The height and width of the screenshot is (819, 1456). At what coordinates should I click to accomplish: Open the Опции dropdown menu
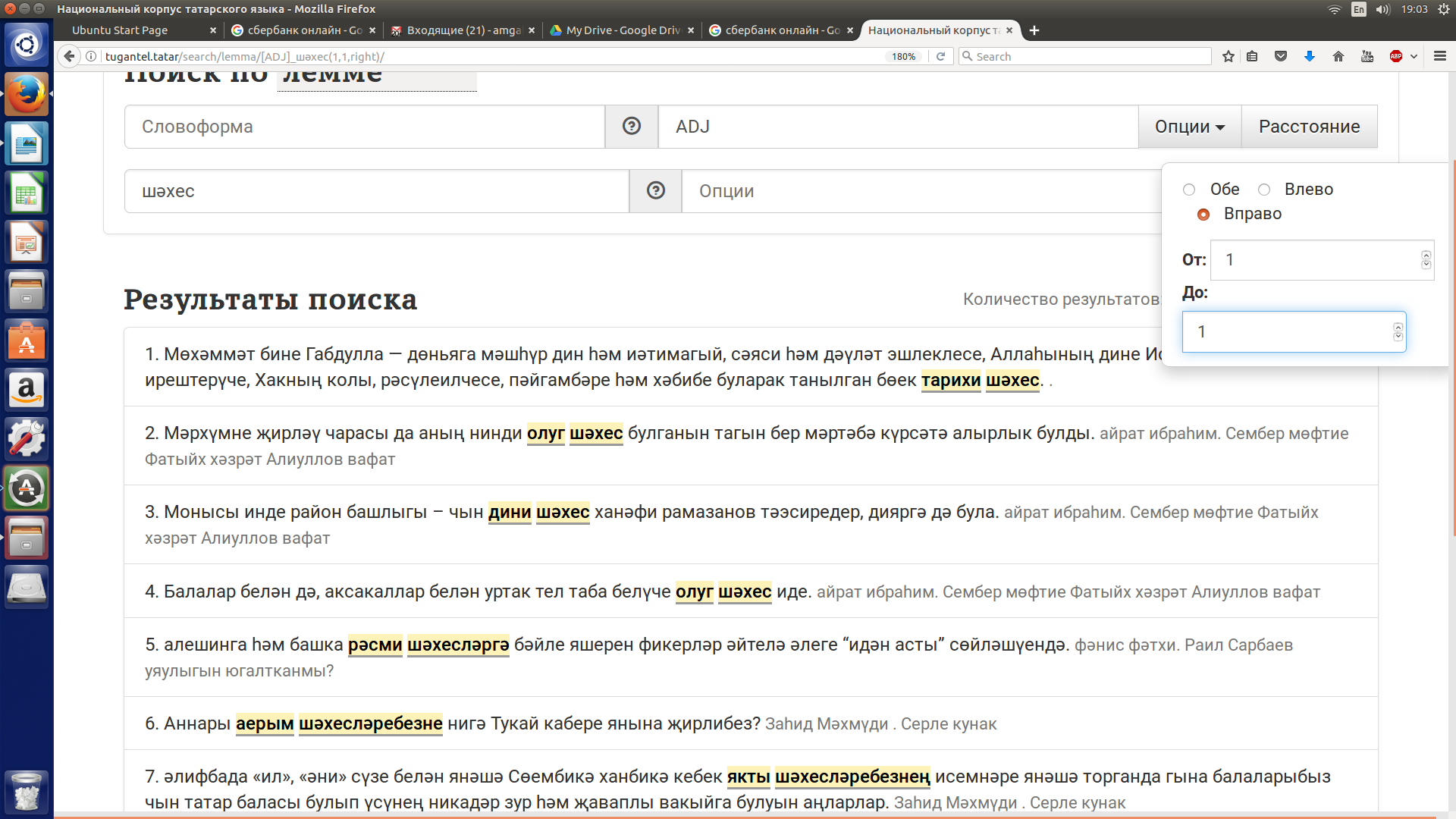pos(1189,127)
